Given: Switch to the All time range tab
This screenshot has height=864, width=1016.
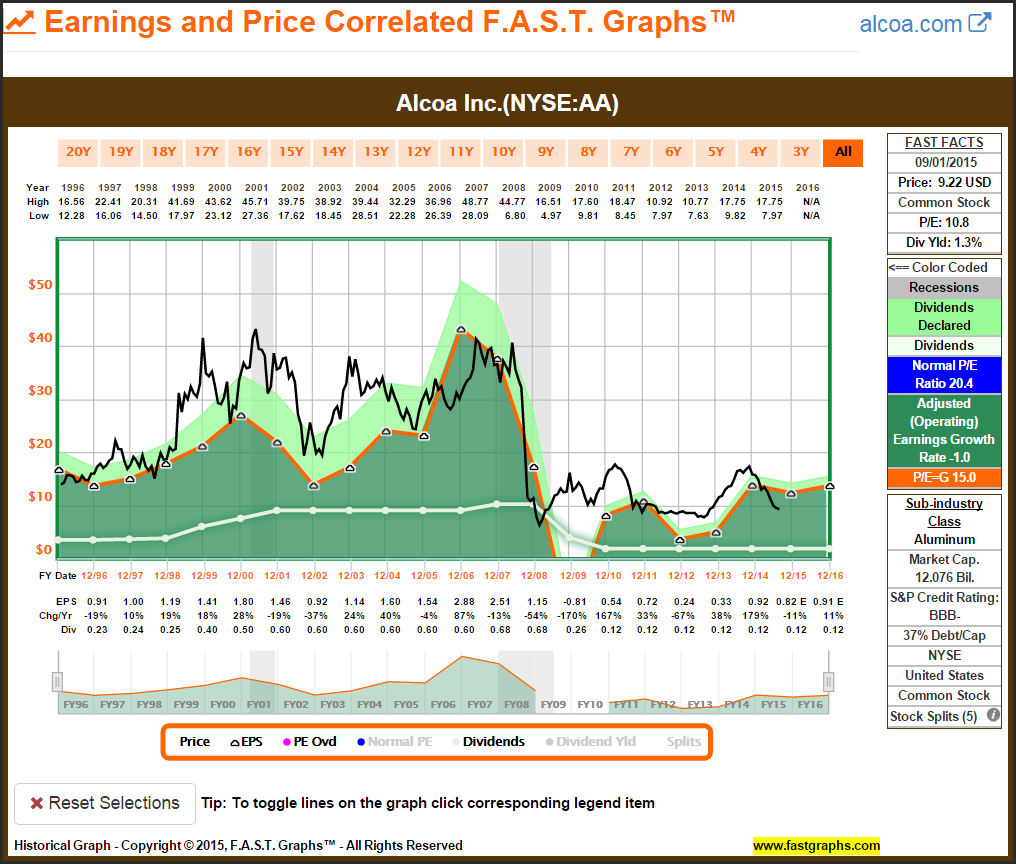Looking at the screenshot, I should pos(843,152).
